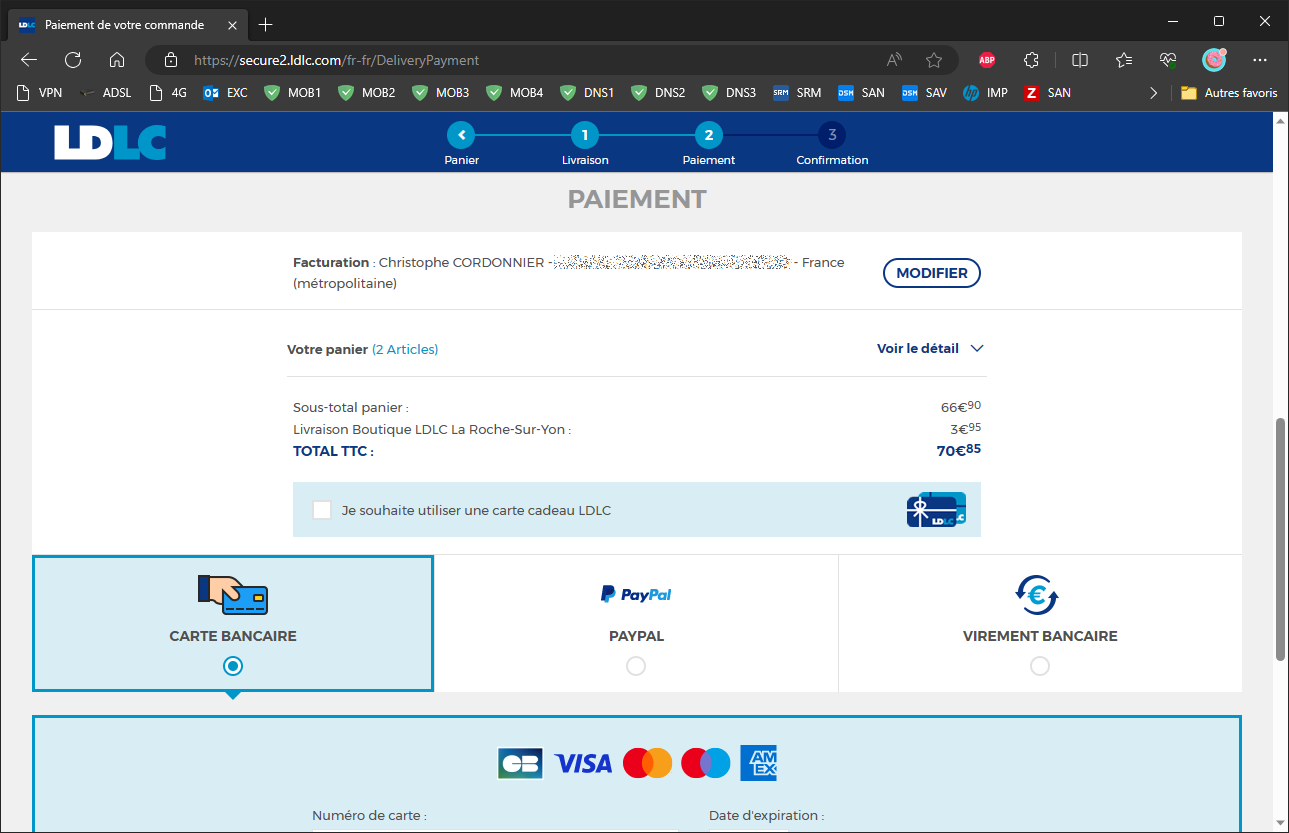Open Autres favoris folder
This screenshot has width=1289, height=833.
[x=1229, y=93]
